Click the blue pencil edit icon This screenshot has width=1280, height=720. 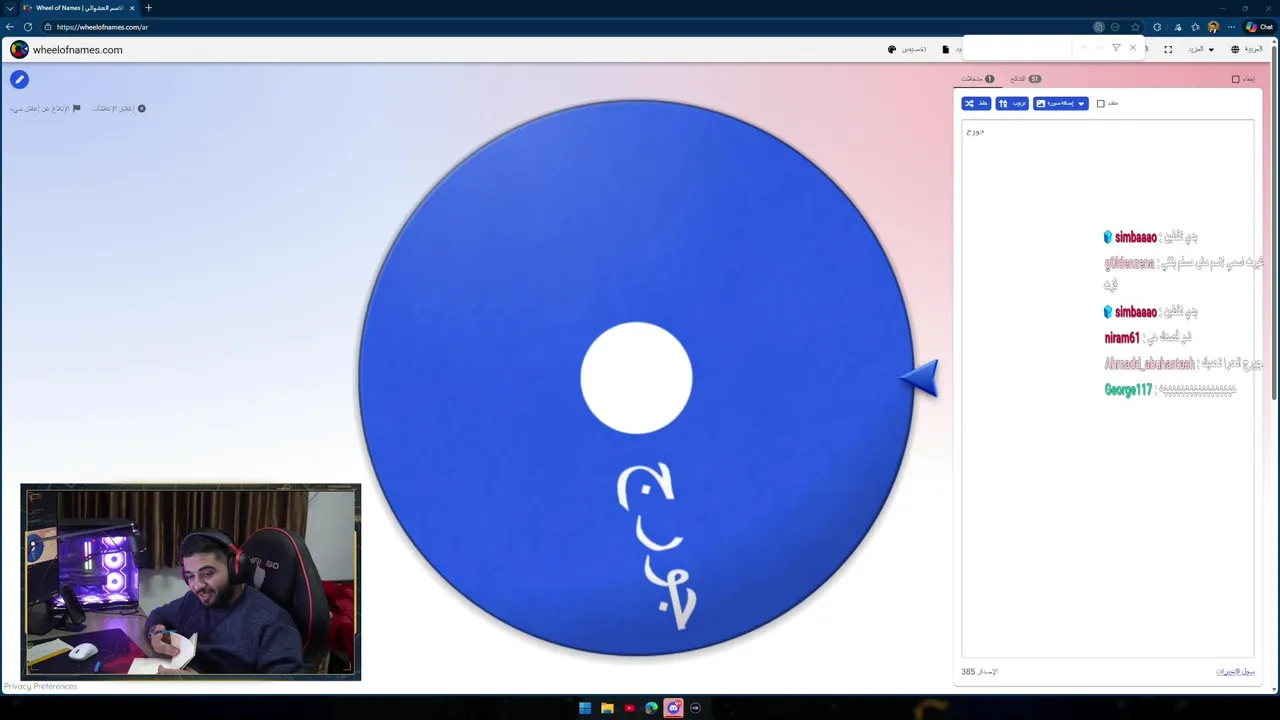pos(19,79)
